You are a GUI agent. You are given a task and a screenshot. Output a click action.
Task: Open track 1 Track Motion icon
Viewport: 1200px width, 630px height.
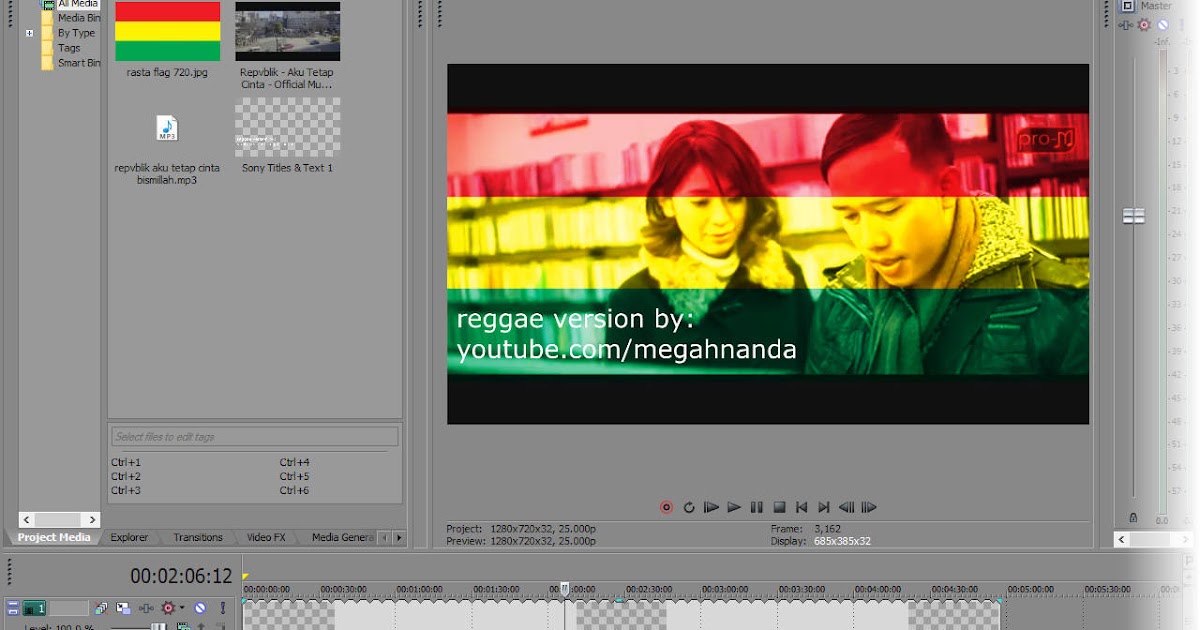click(x=123, y=608)
